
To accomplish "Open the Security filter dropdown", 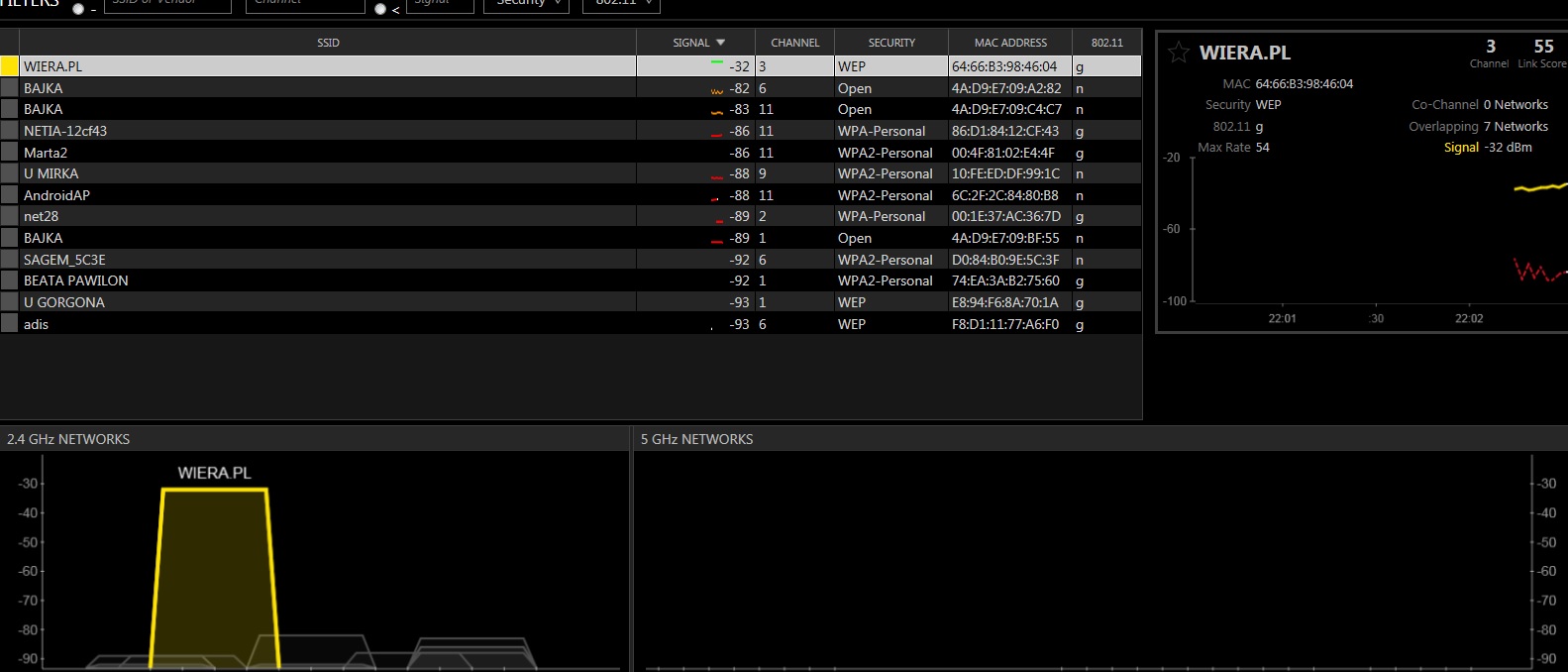I will tap(526, 4).
